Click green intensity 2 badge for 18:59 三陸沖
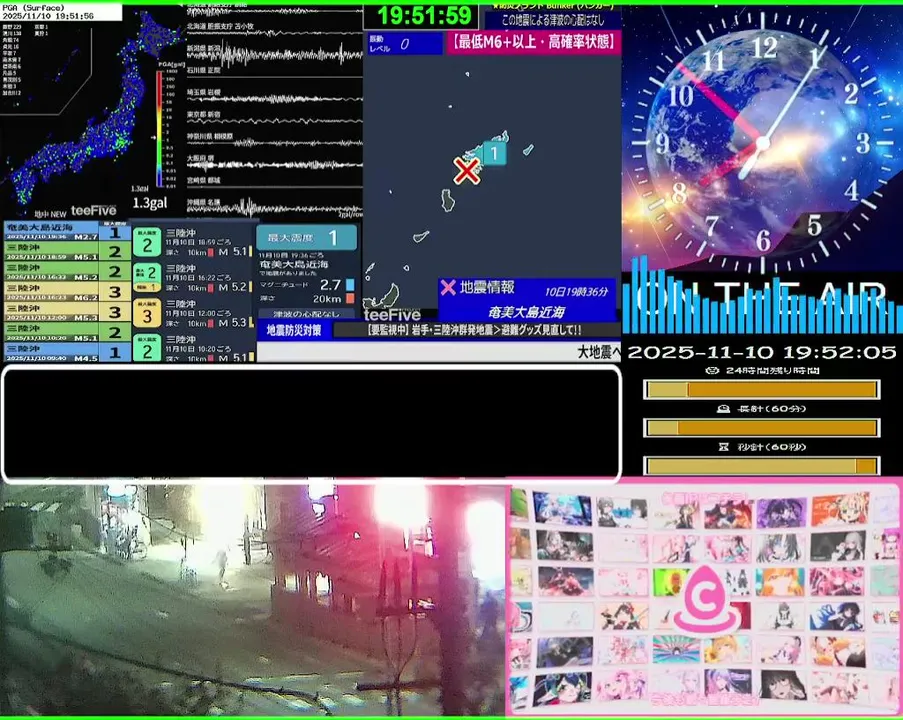Image resolution: width=903 pixels, height=720 pixels. 147,242
